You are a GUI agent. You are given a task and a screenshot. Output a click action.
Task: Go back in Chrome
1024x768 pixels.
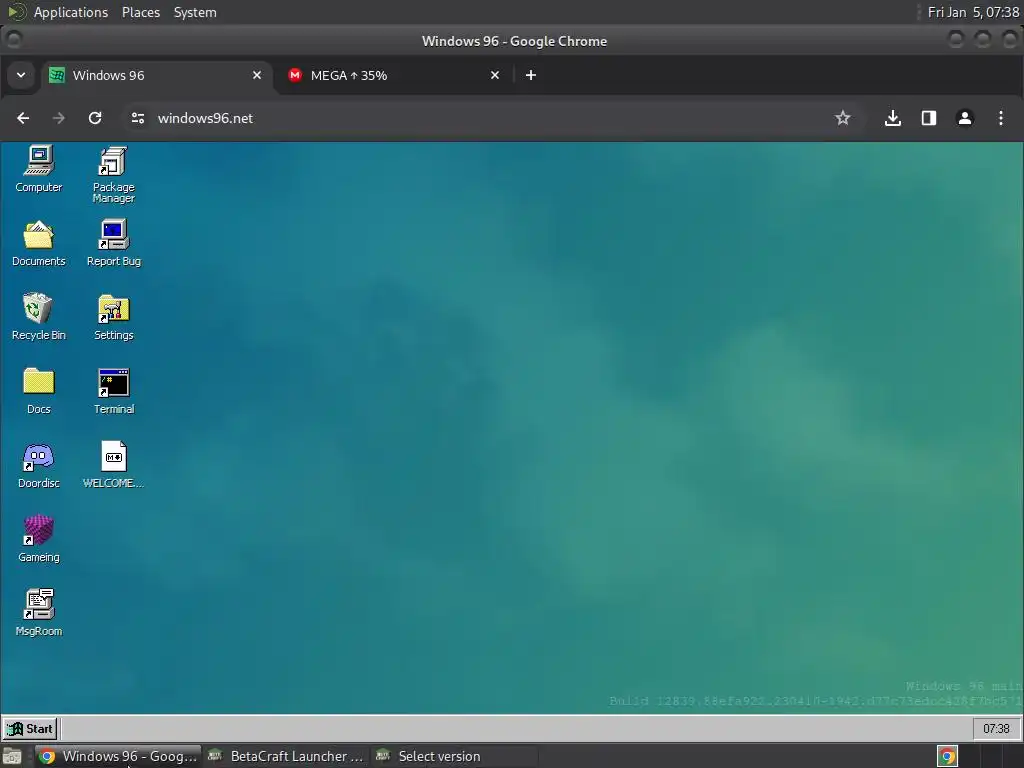click(23, 118)
